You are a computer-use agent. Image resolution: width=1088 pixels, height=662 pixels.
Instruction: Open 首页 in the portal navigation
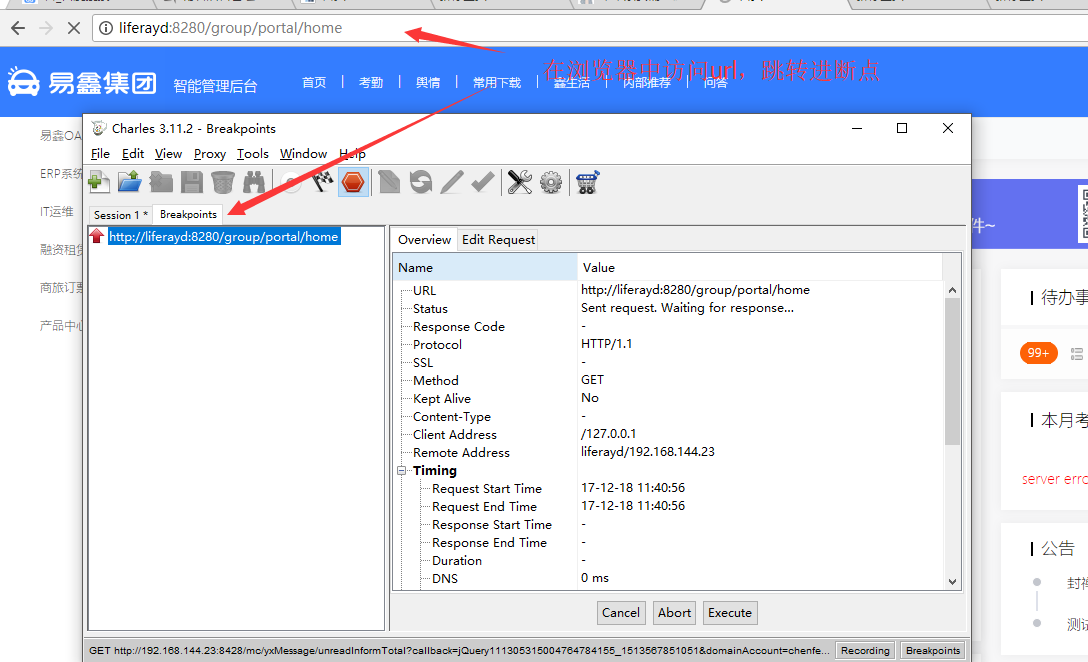pos(314,83)
